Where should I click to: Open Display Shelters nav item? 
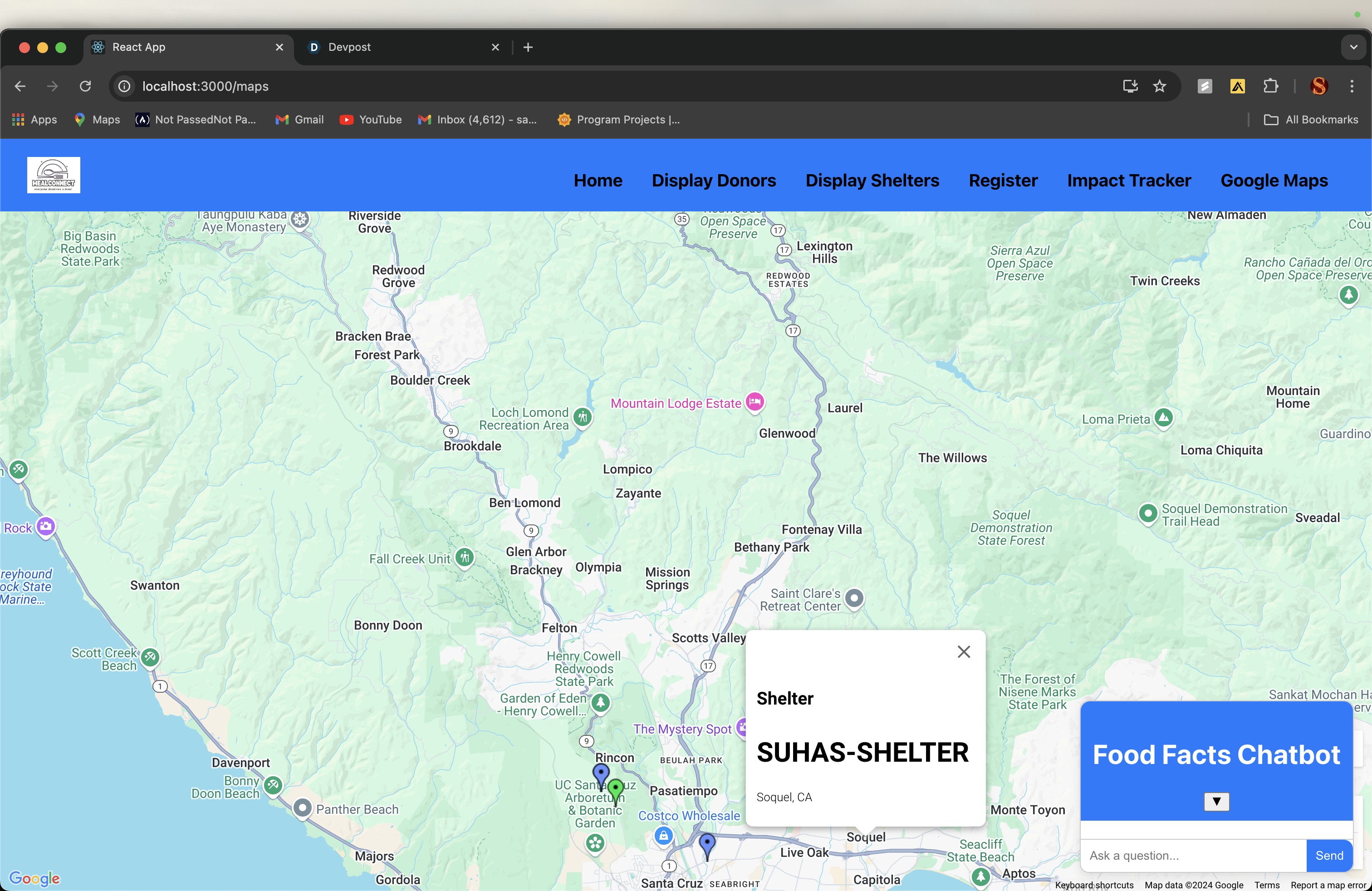(x=872, y=181)
